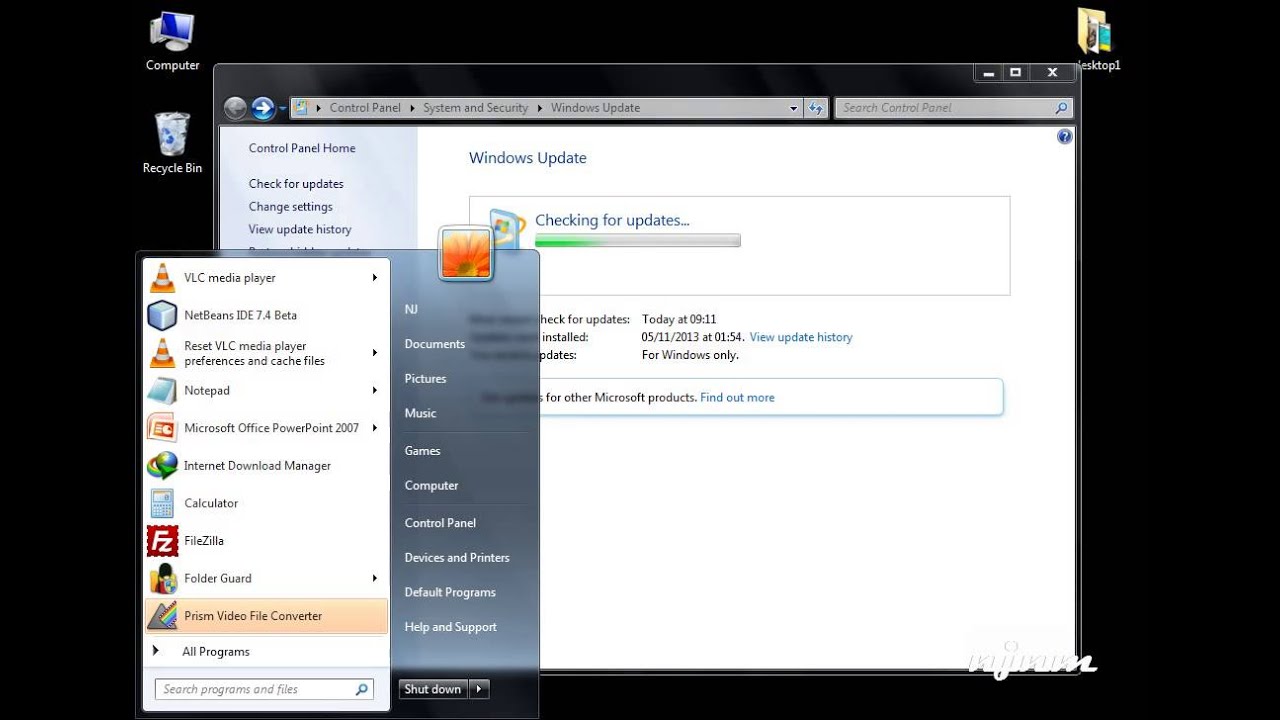
Task: Expand VLC media player jump list arrow
Action: 375,278
